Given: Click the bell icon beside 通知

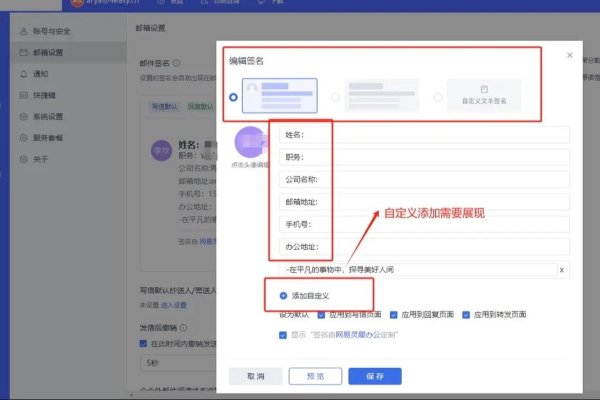Looking at the screenshot, I should point(23,74).
